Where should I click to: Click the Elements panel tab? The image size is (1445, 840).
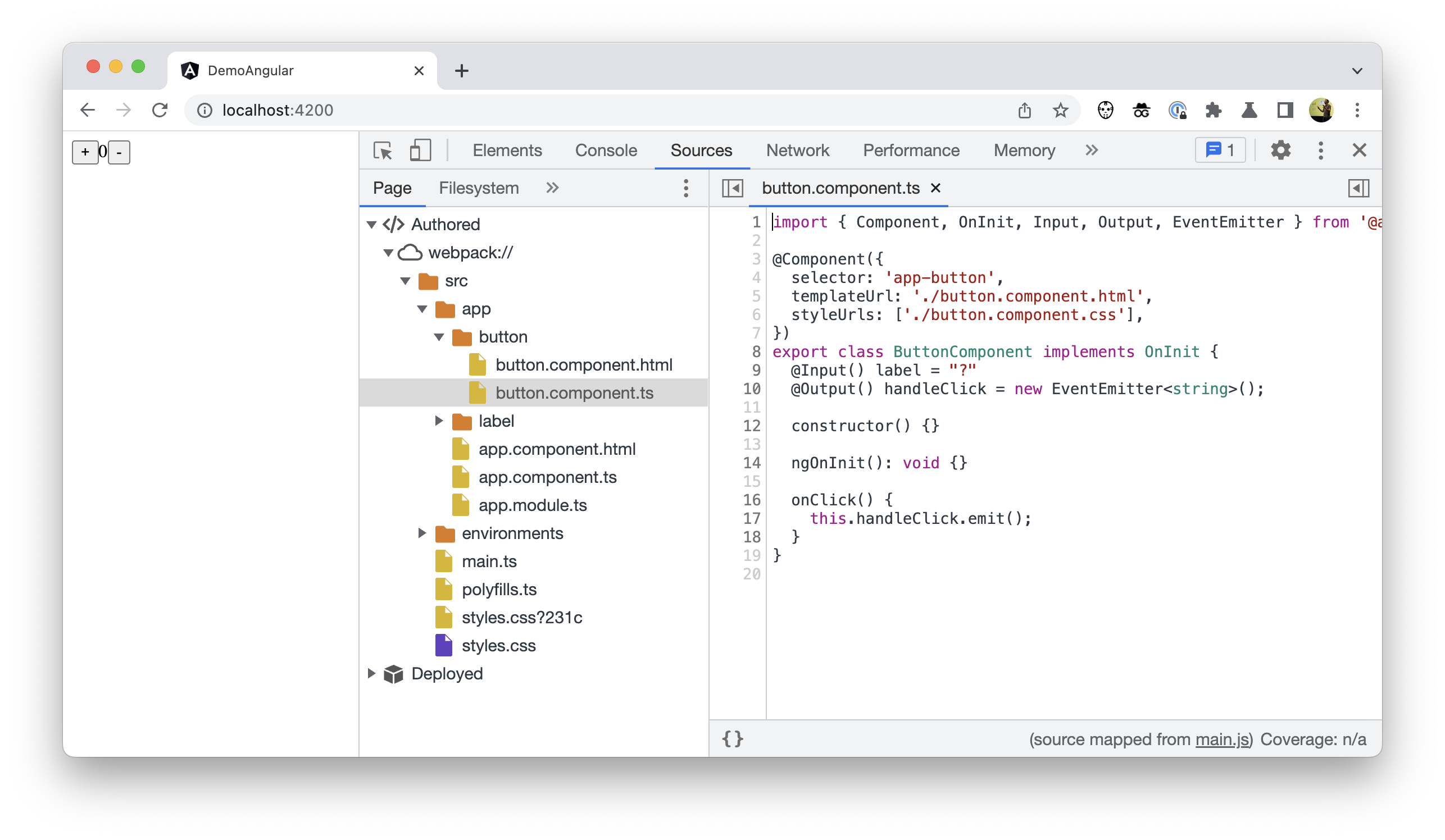coord(508,150)
